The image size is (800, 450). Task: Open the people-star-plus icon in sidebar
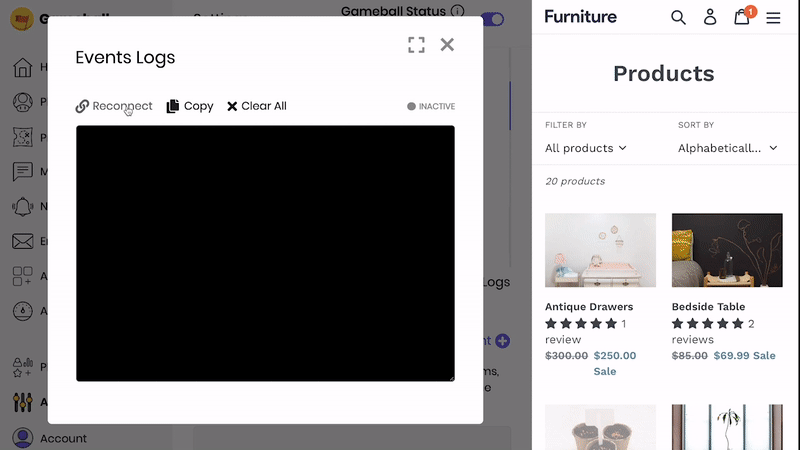22,367
